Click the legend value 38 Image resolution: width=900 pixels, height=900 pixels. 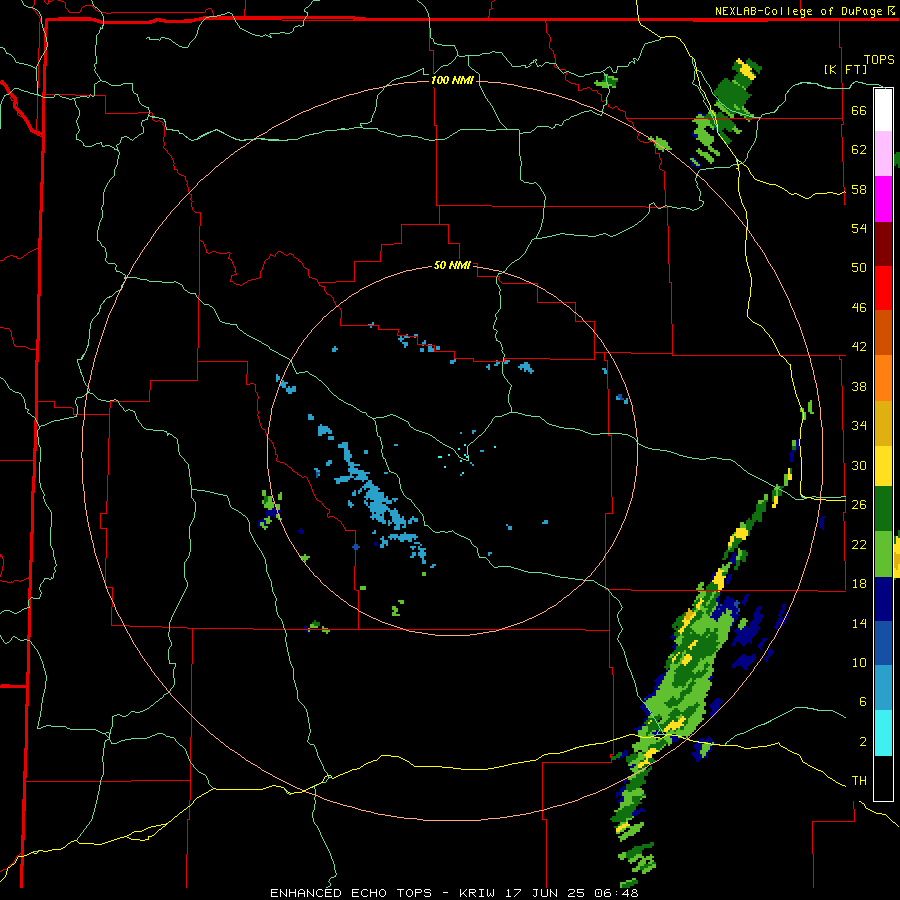[x=859, y=386]
